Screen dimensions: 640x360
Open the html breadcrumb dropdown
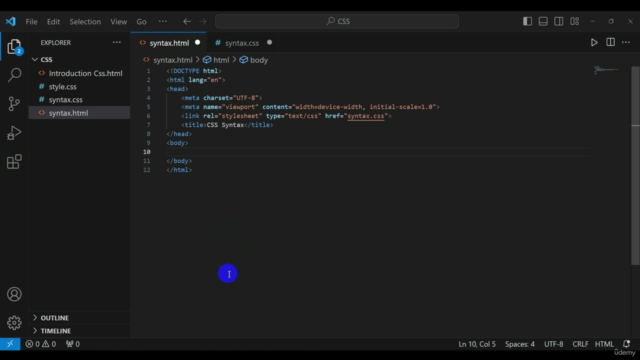pos(216,60)
